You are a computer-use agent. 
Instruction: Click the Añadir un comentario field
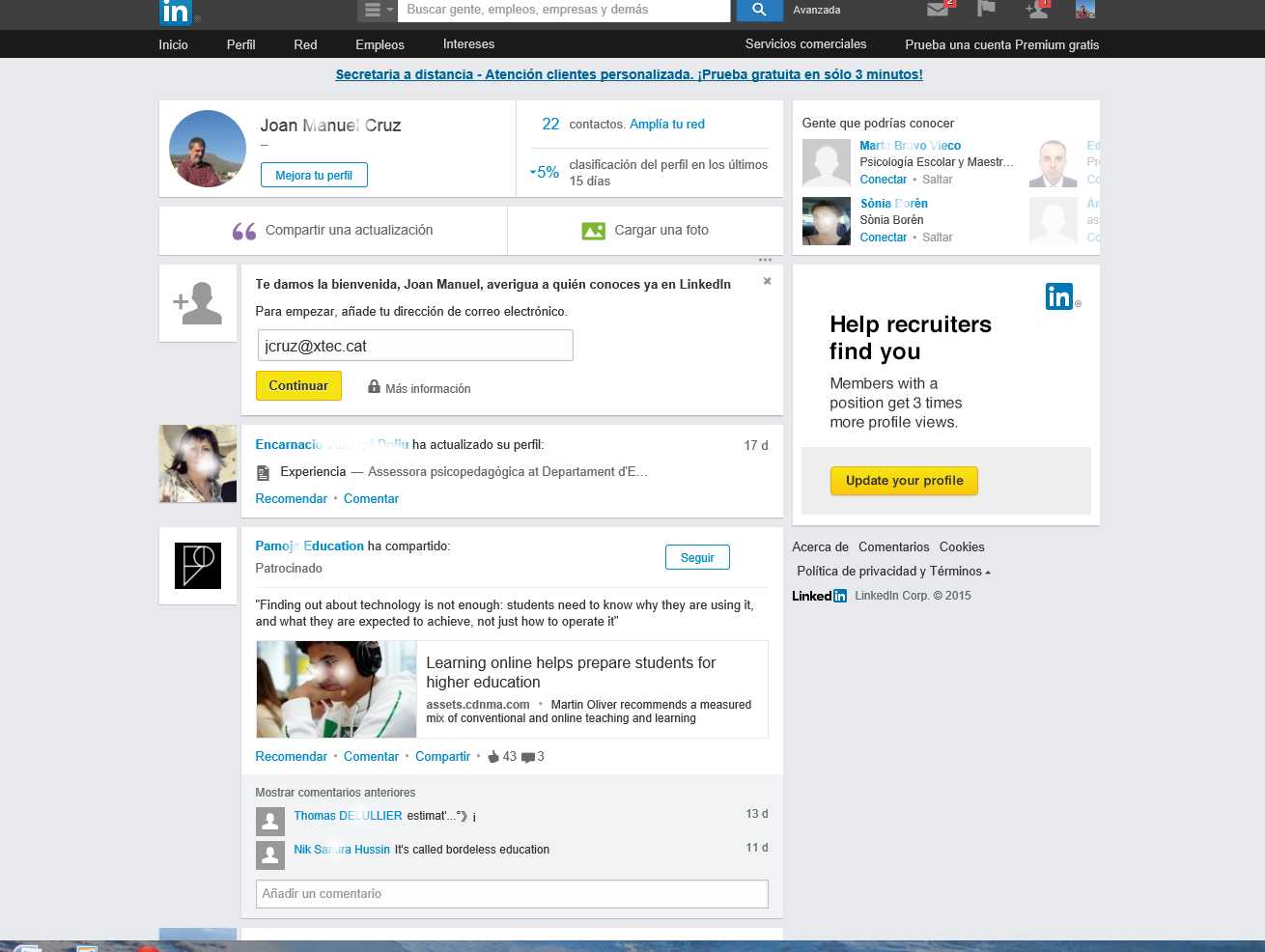coord(512,894)
